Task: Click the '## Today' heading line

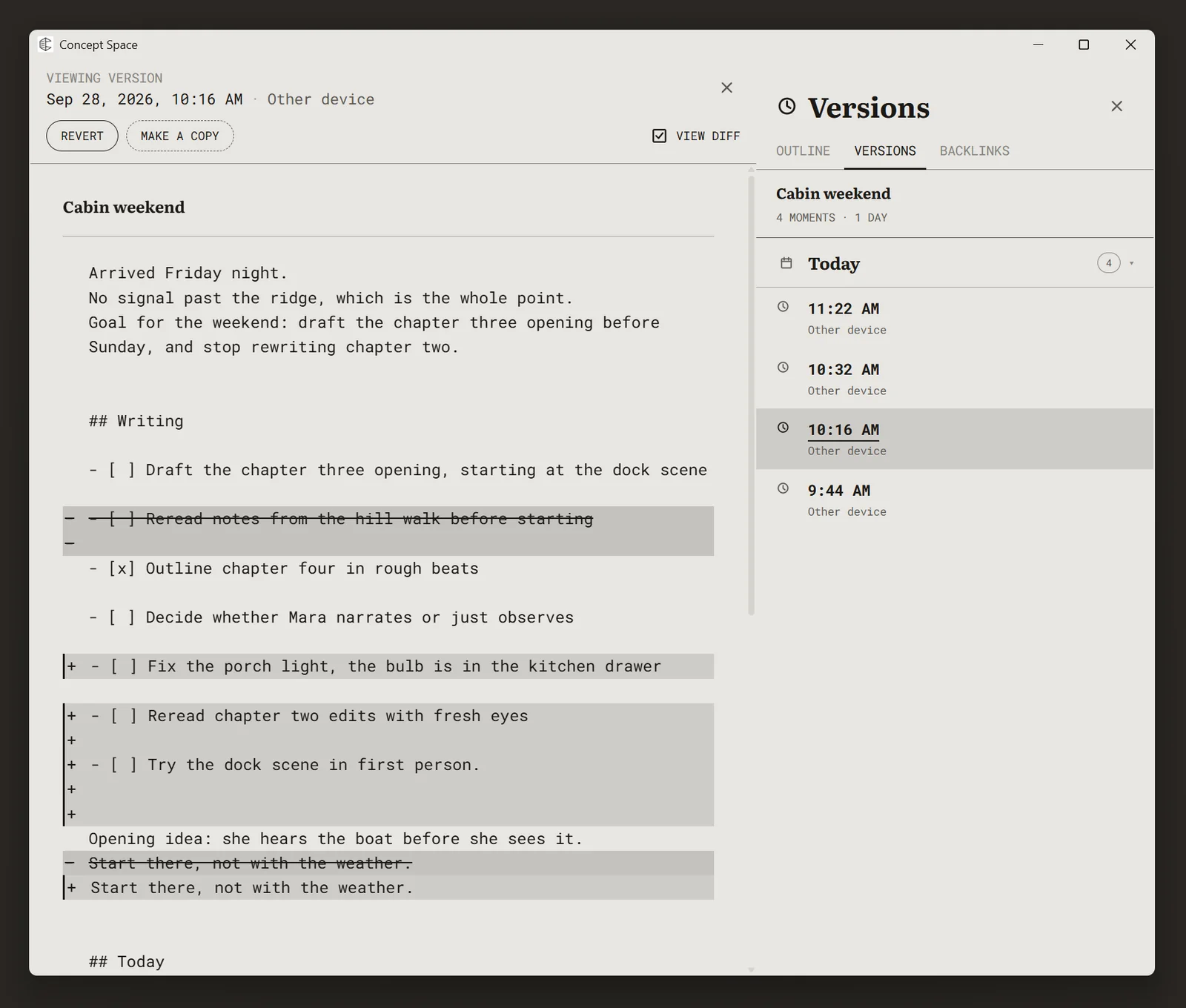Action: (127, 962)
